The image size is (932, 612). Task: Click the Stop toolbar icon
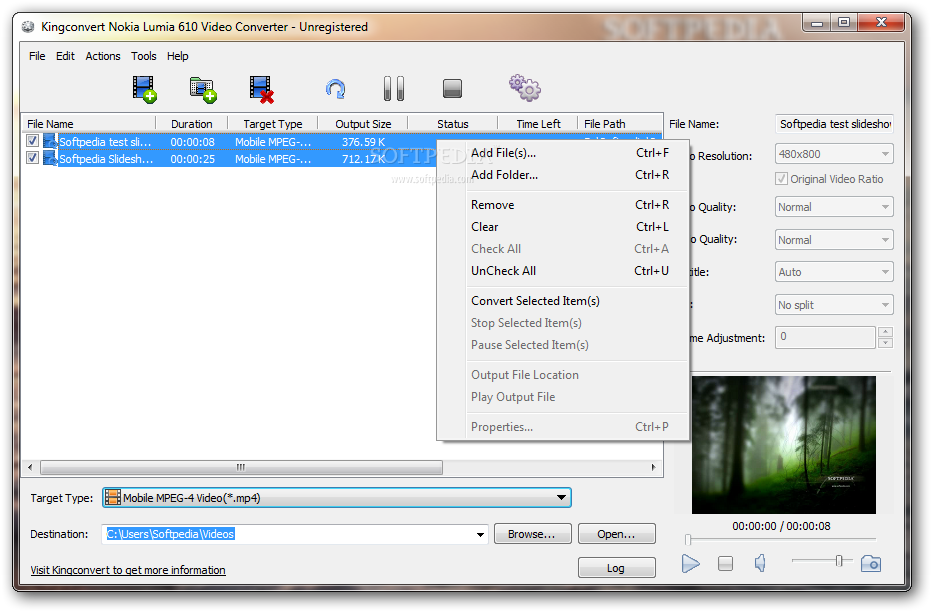452,89
